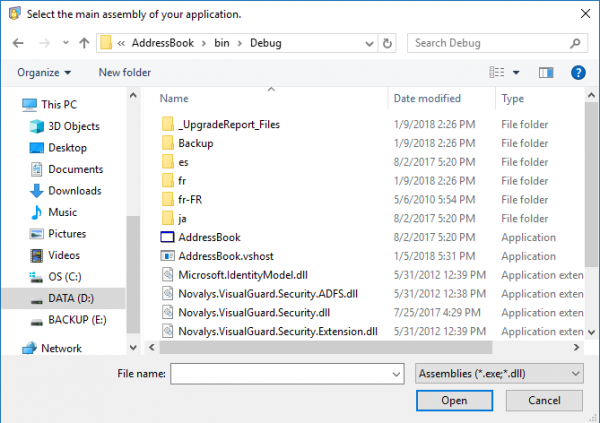Select the _UpgradeReport_Files folder icon
This screenshot has width=600, height=423.
168,124
